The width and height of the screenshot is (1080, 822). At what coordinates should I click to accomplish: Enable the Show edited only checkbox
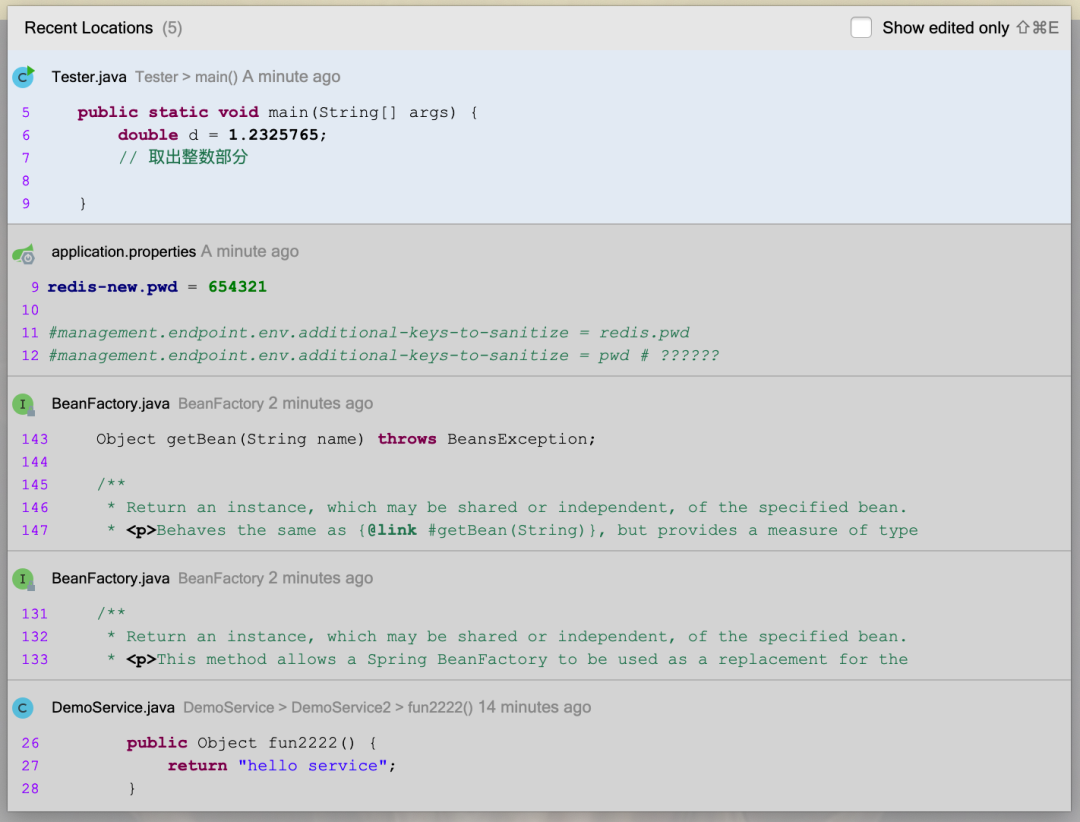(x=861, y=28)
